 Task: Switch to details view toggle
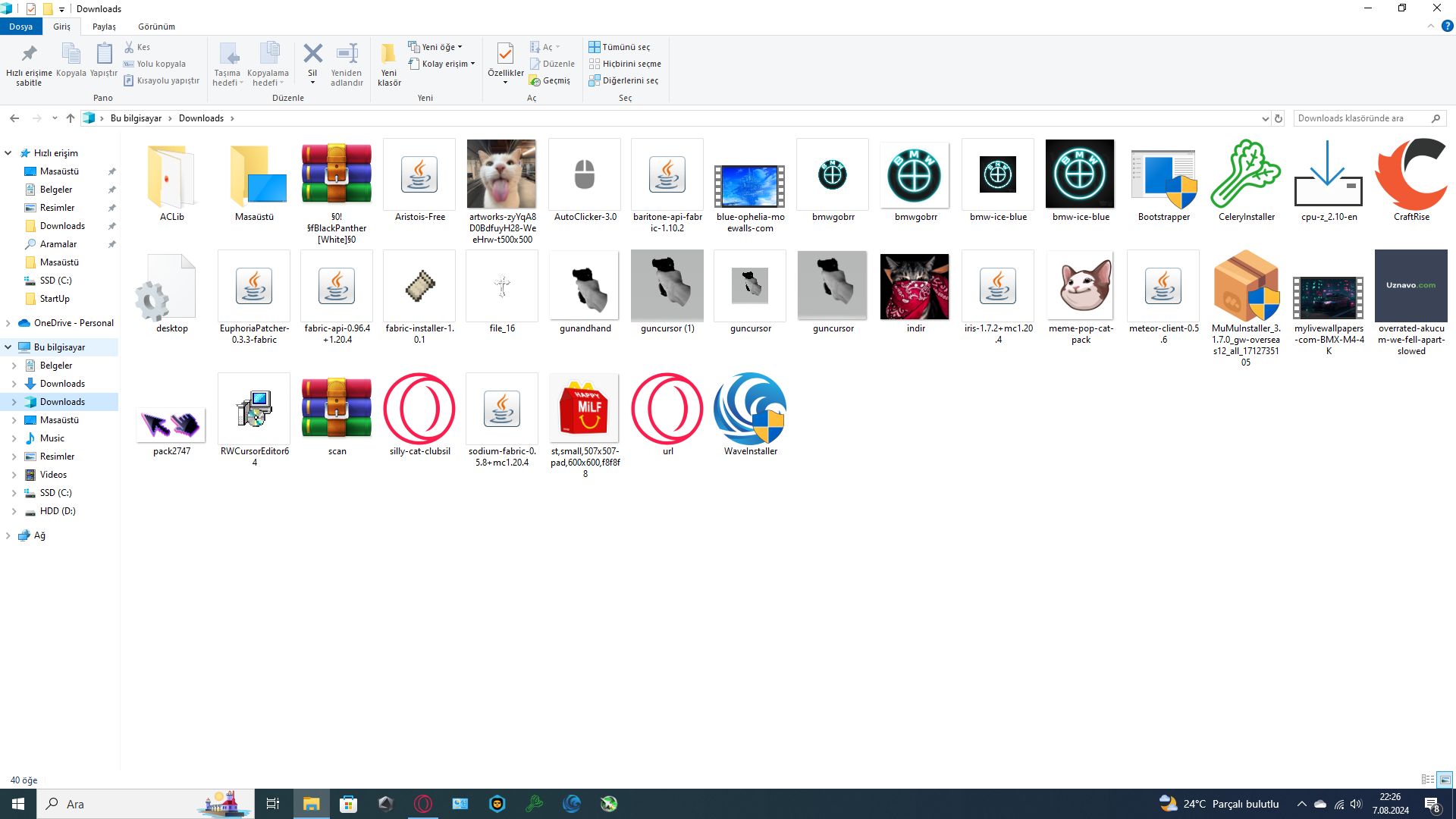(1428, 780)
